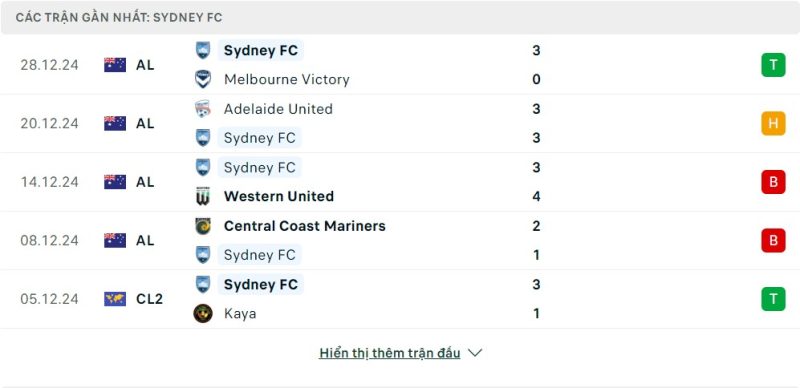800x388 pixels.
Task: Open 'Hiển thị thêm trận đấu' link
Action: [390, 353]
